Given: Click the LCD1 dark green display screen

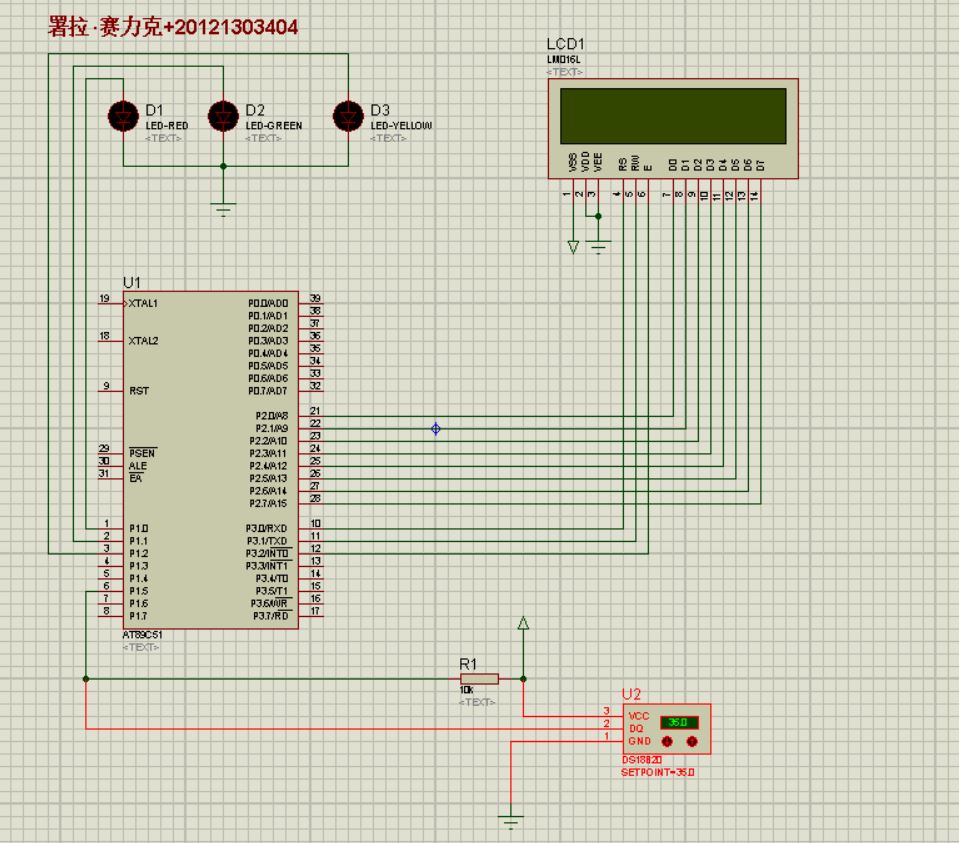Looking at the screenshot, I should coord(673,116).
